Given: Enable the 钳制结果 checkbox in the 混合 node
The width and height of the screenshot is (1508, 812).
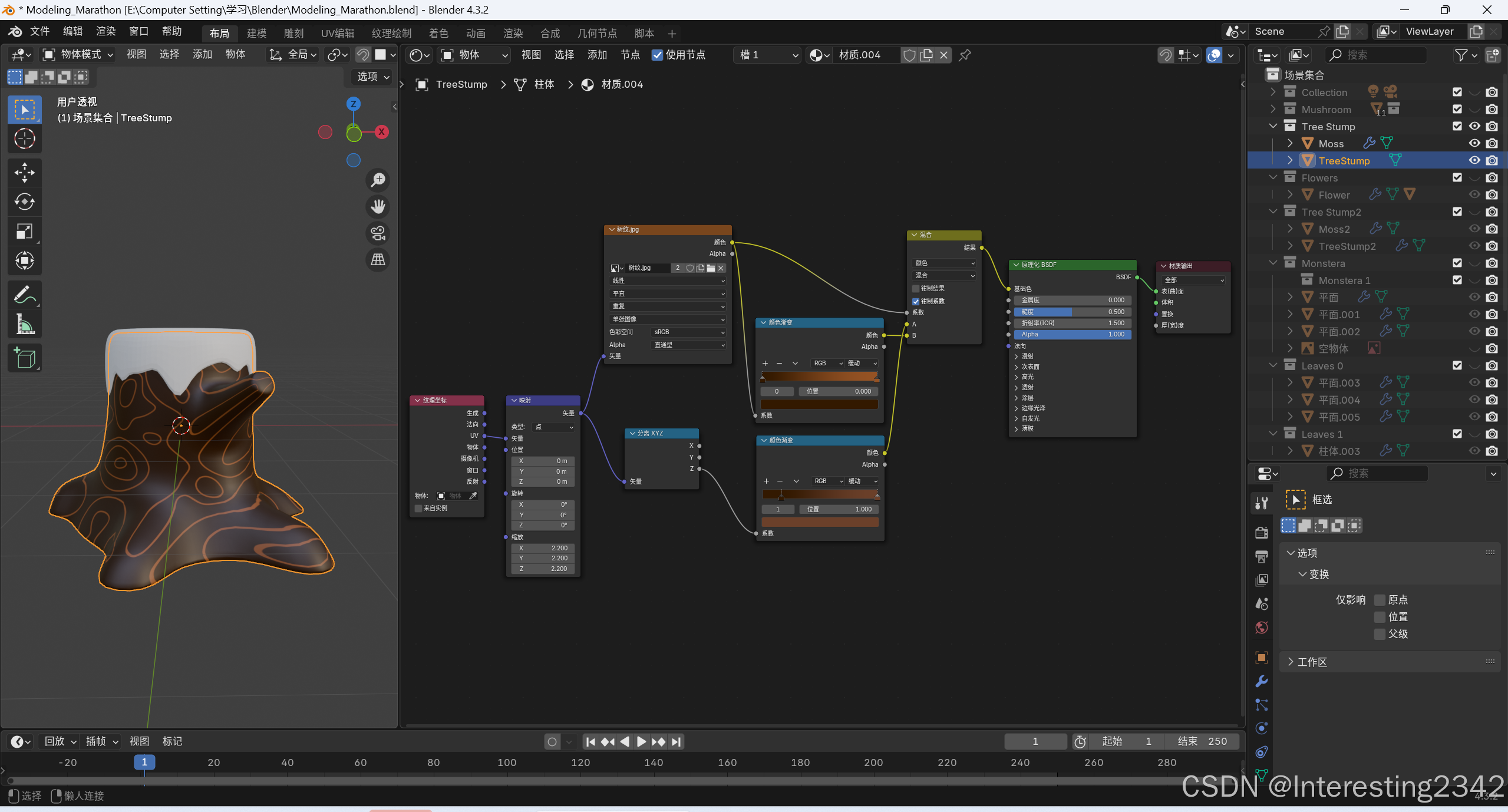Looking at the screenshot, I should click(916, 289).
